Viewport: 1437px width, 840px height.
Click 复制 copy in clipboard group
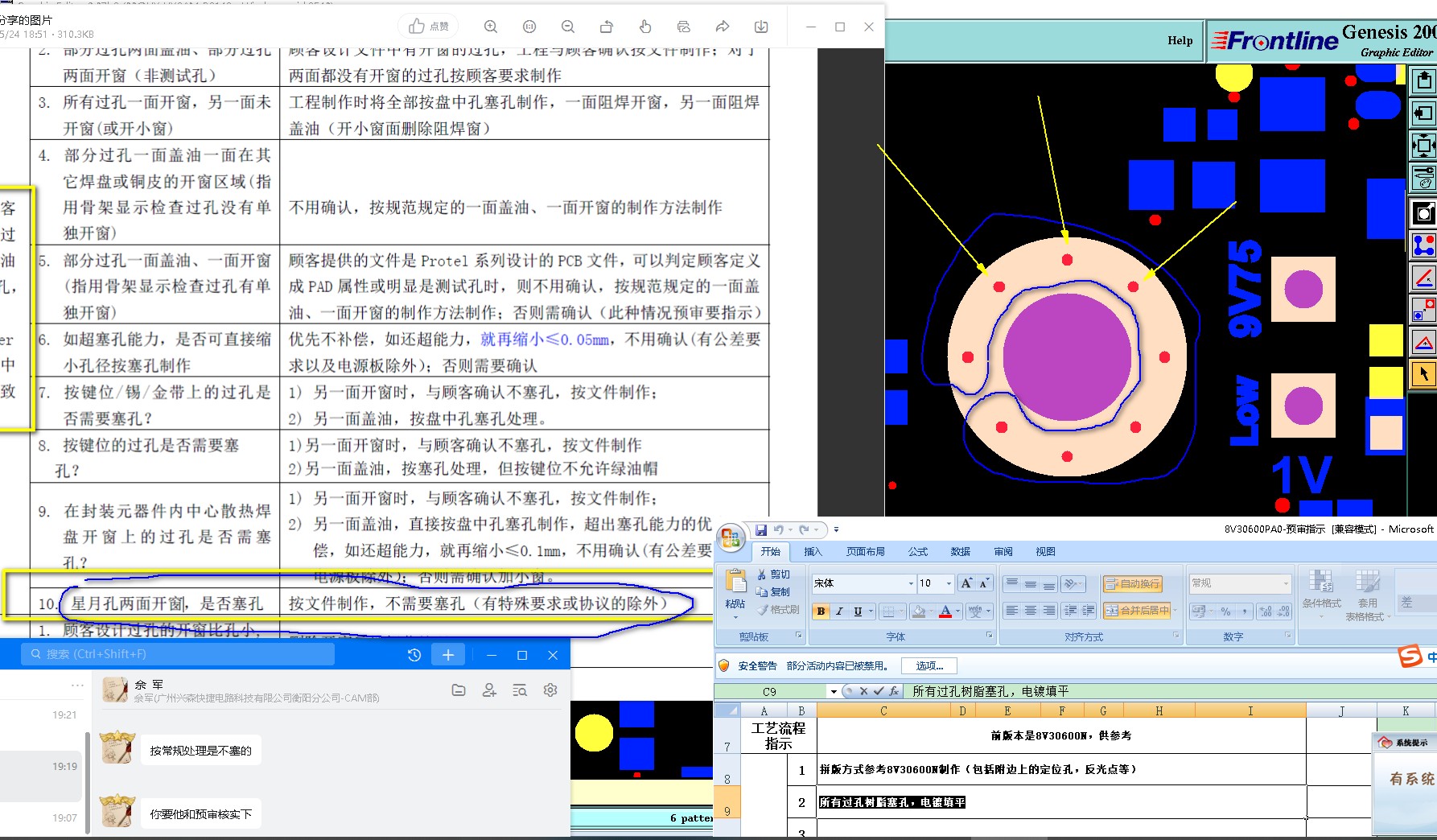[773, 591]
